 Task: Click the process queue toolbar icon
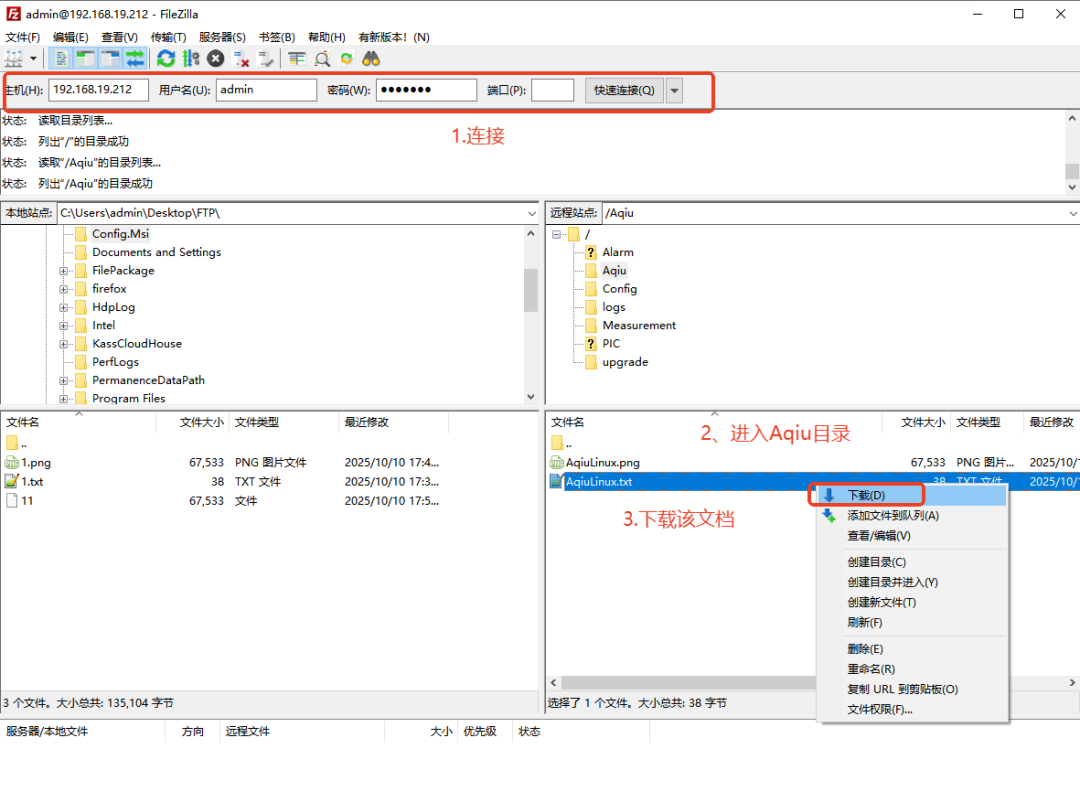click(x=190, y=59)
